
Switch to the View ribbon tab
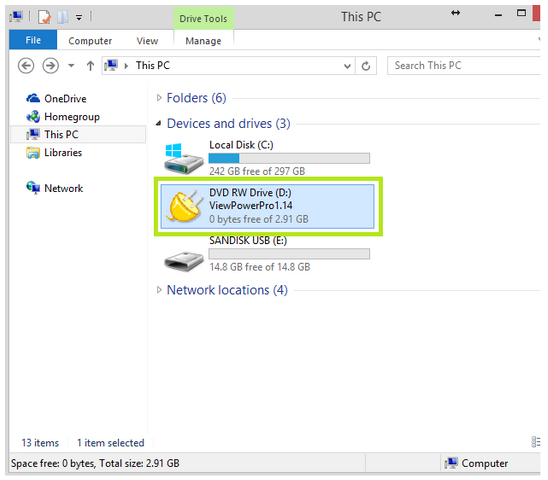tap(147, 41)
